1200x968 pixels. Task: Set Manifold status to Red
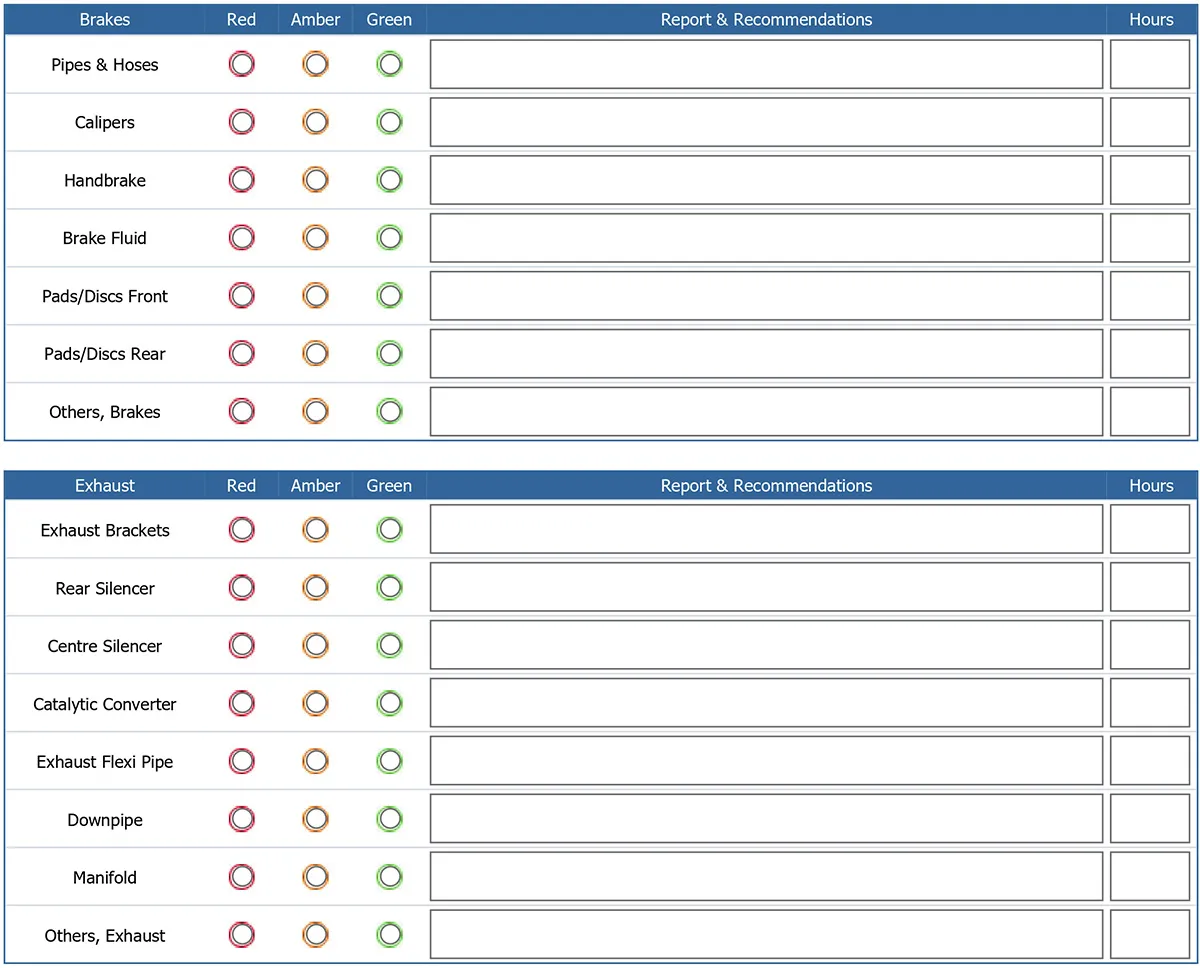[241, 878]
